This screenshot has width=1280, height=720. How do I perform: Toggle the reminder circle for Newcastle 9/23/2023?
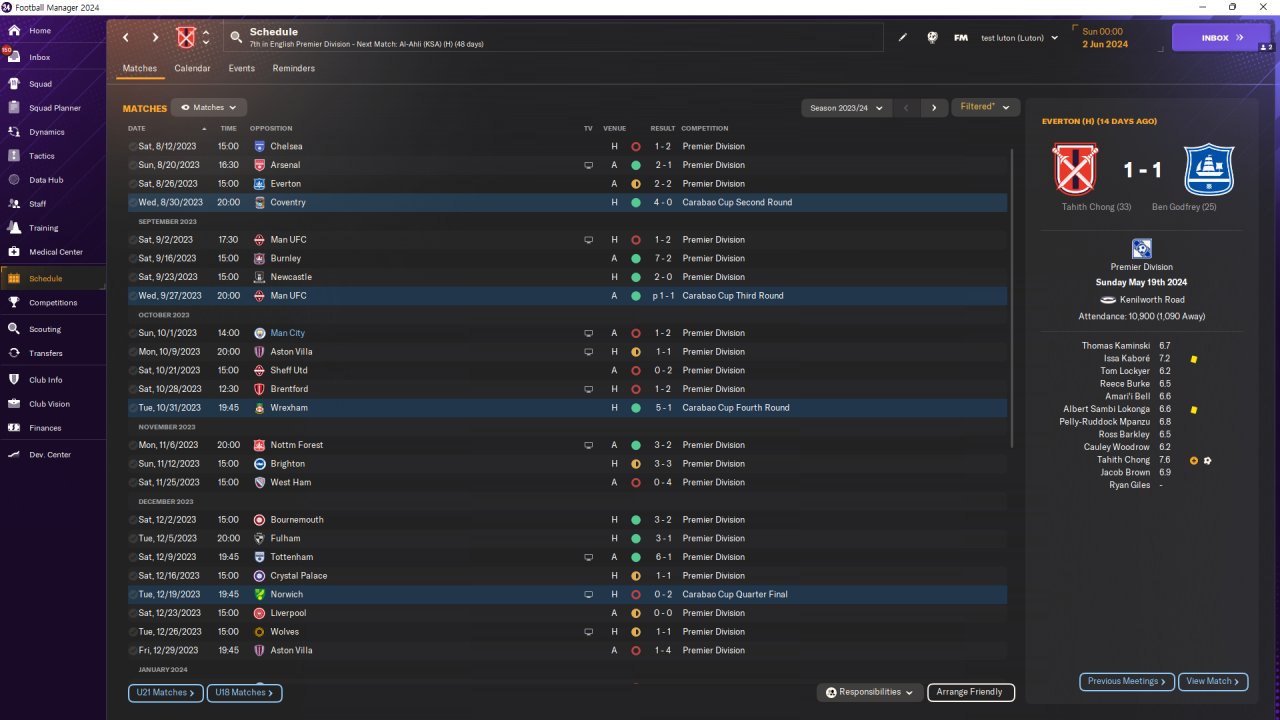133,277
